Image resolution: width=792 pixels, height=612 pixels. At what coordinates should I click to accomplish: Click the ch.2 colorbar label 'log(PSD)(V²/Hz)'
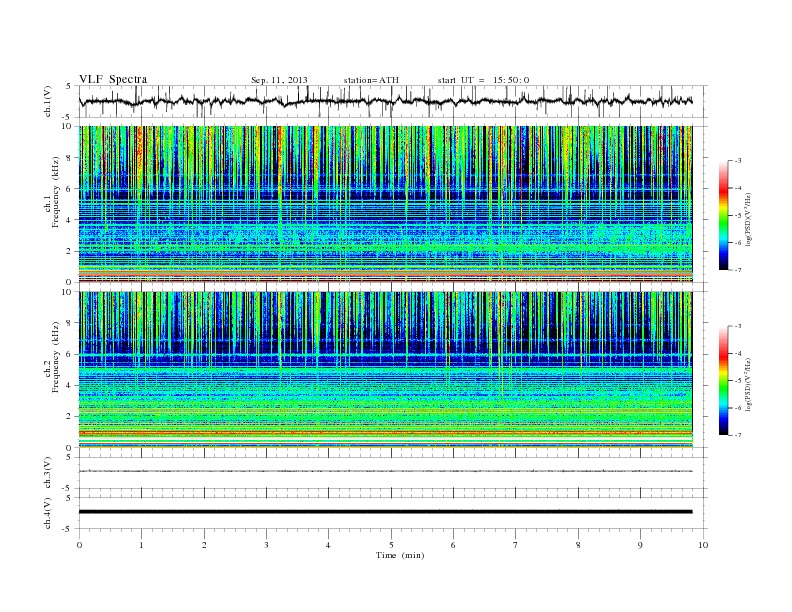[x=749, y=384]
